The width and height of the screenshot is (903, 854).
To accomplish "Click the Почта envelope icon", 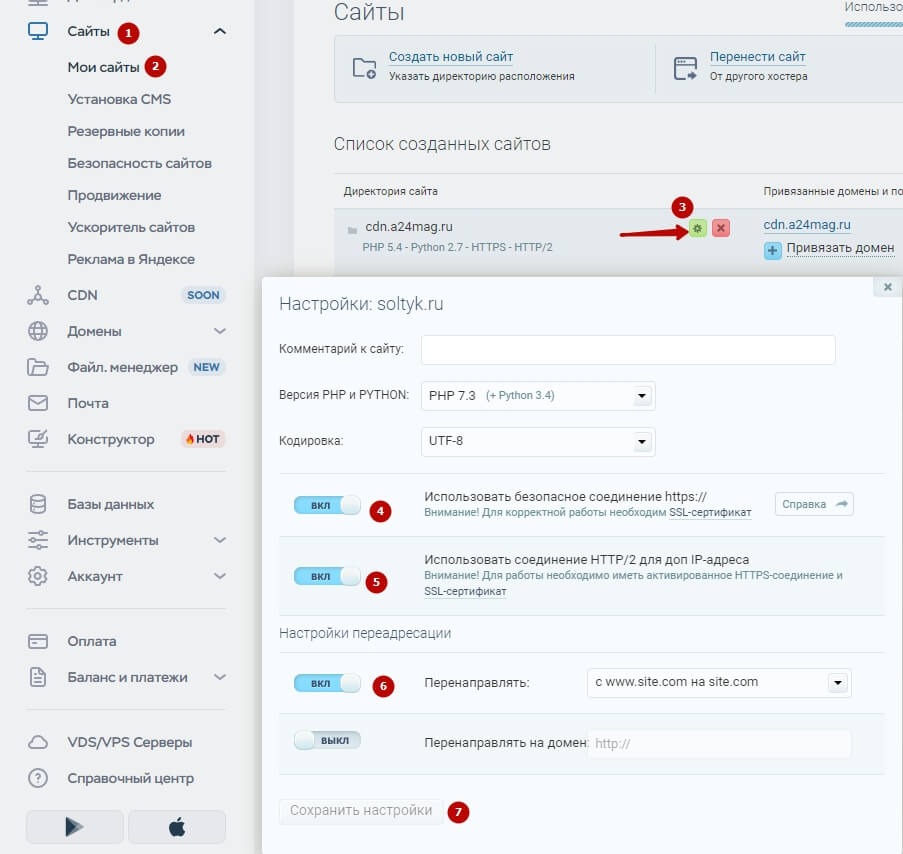I will tap(38, 403).
